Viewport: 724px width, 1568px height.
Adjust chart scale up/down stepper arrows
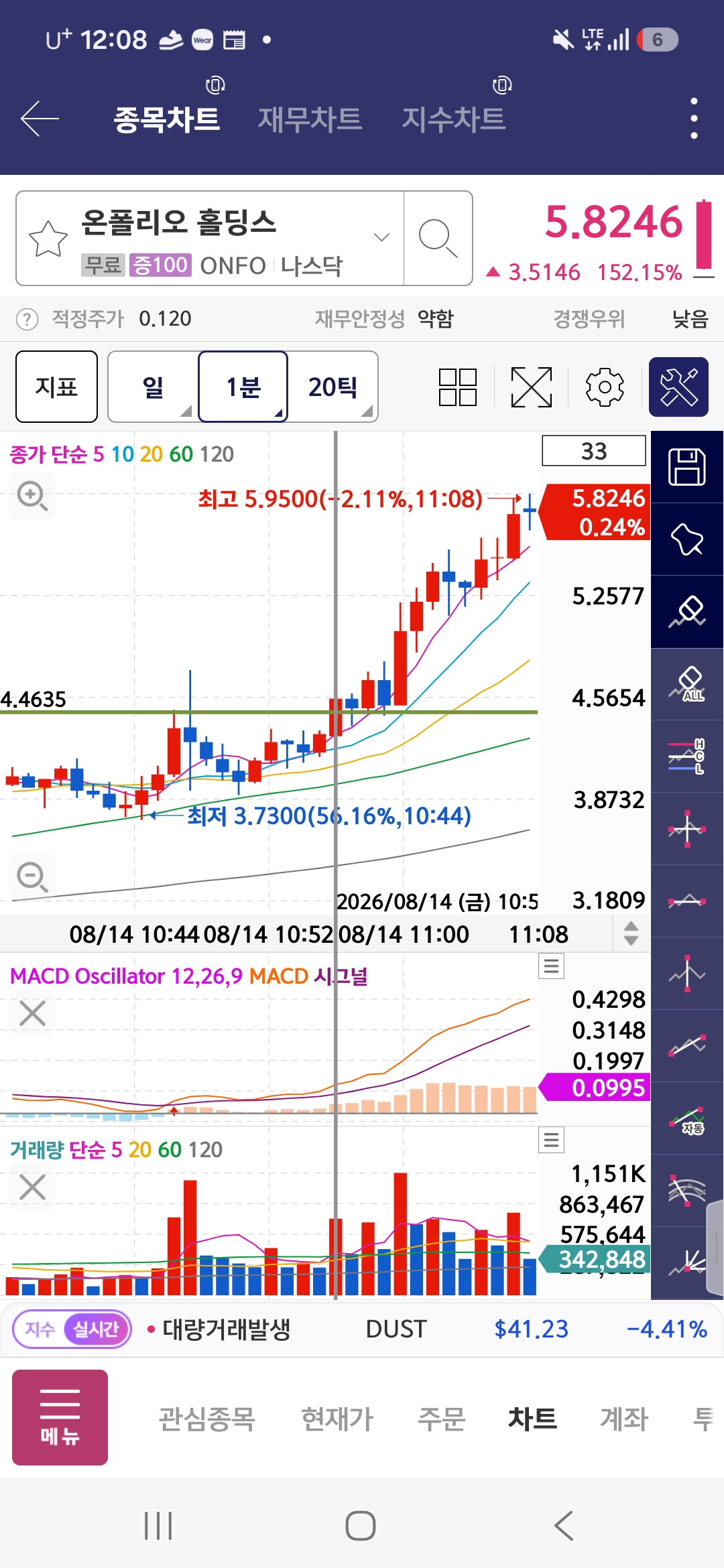[631, 933]
